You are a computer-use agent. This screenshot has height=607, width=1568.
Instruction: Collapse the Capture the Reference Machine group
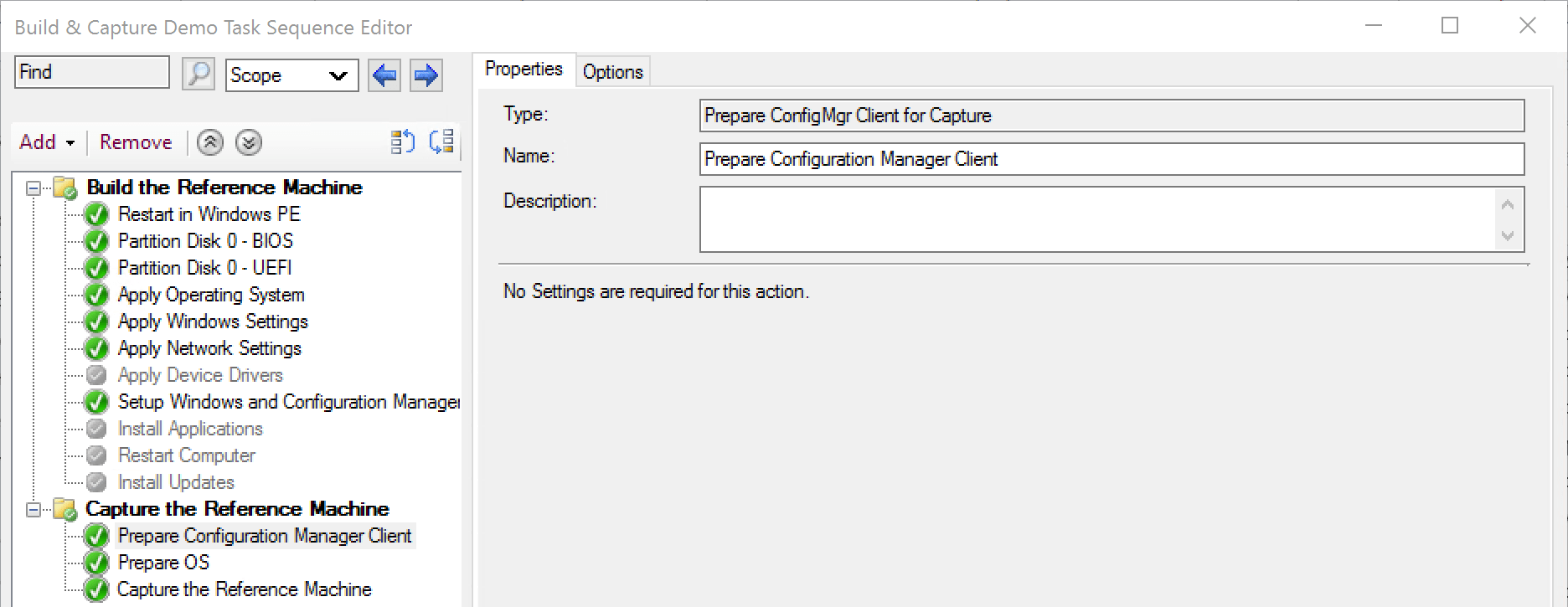pyautogui.click(x=33, y=508)
